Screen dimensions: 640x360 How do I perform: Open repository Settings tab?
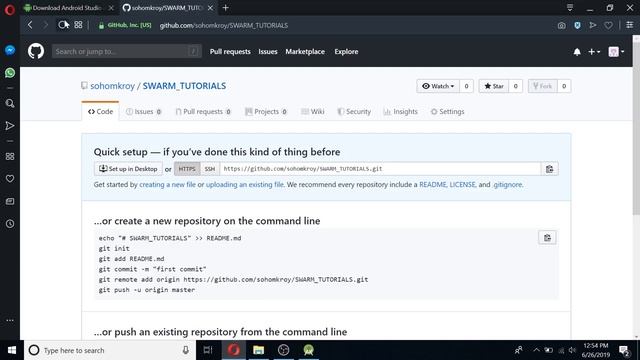click(447, 111)
